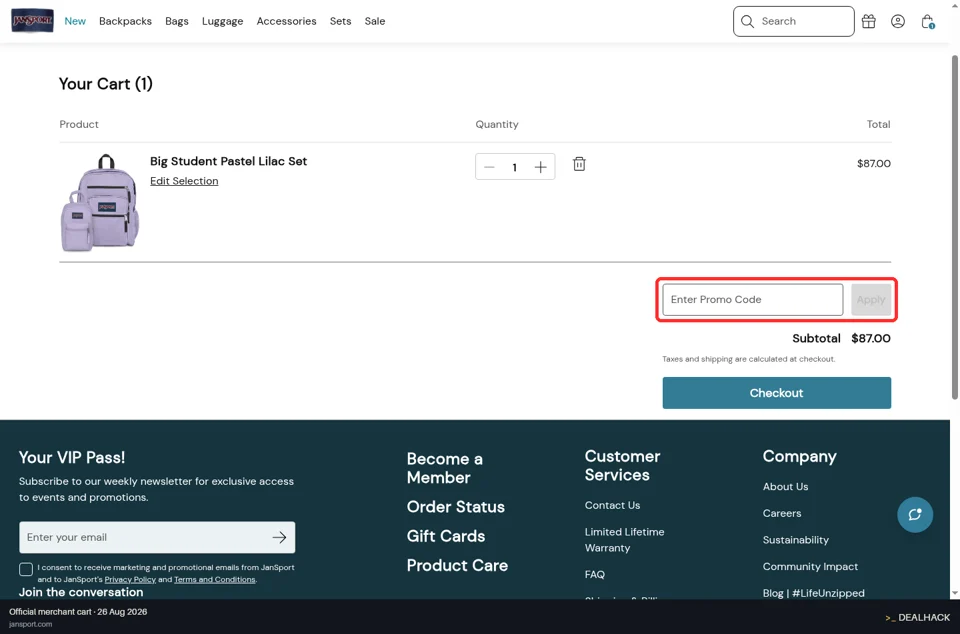Open the Sets menu item
Screen dimensions: 960x634
coord(340,21)
